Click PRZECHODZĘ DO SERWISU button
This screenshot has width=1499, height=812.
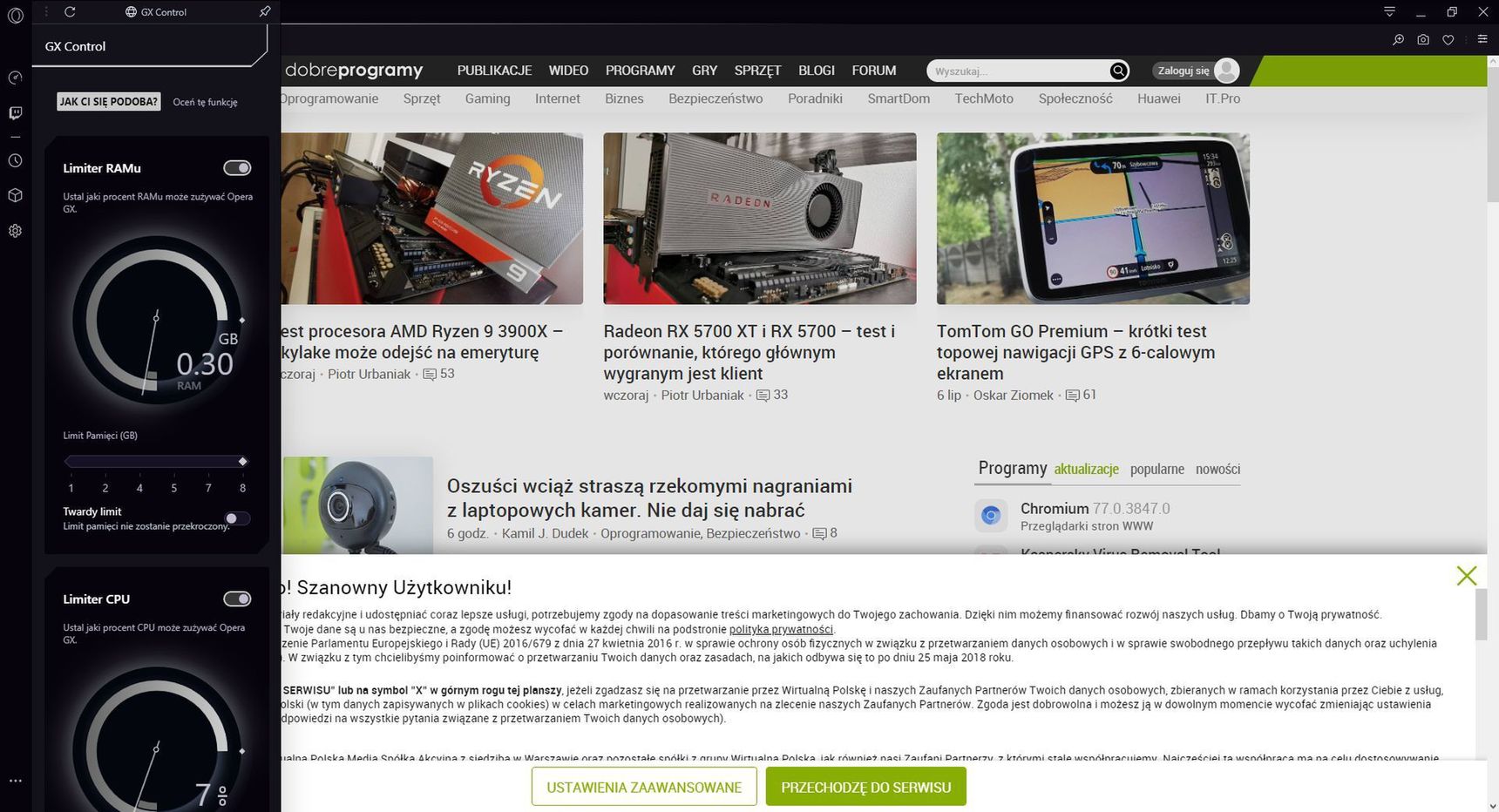[866, 787]
